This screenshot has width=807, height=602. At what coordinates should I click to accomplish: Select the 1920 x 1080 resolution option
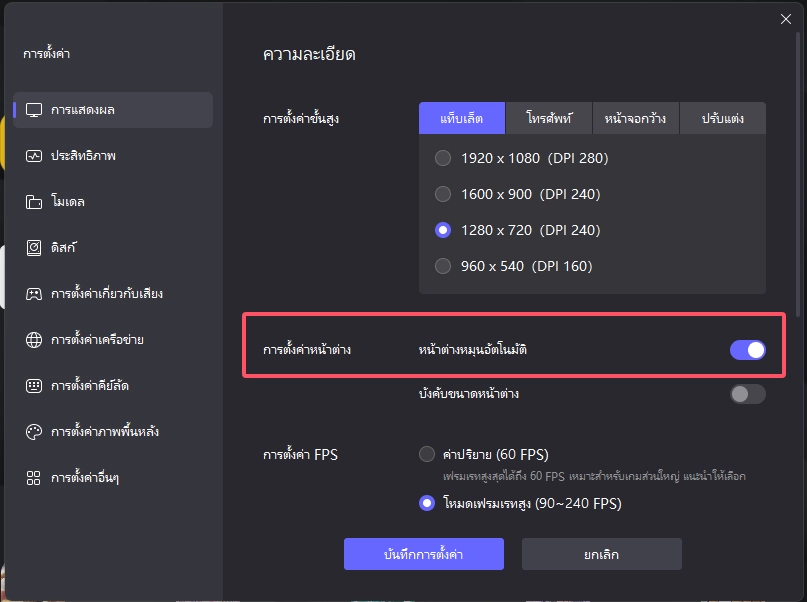[x=443, y=158]
